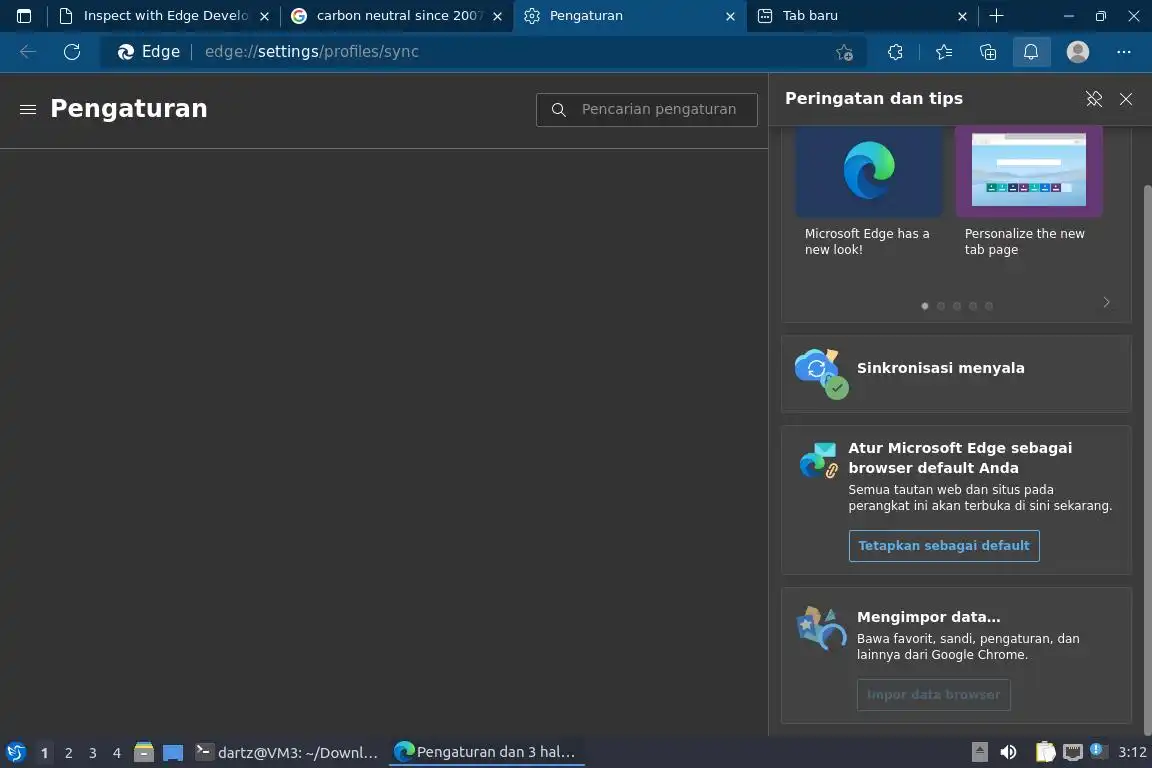Click the Edge logo in address bar

[x=126, y=51]
